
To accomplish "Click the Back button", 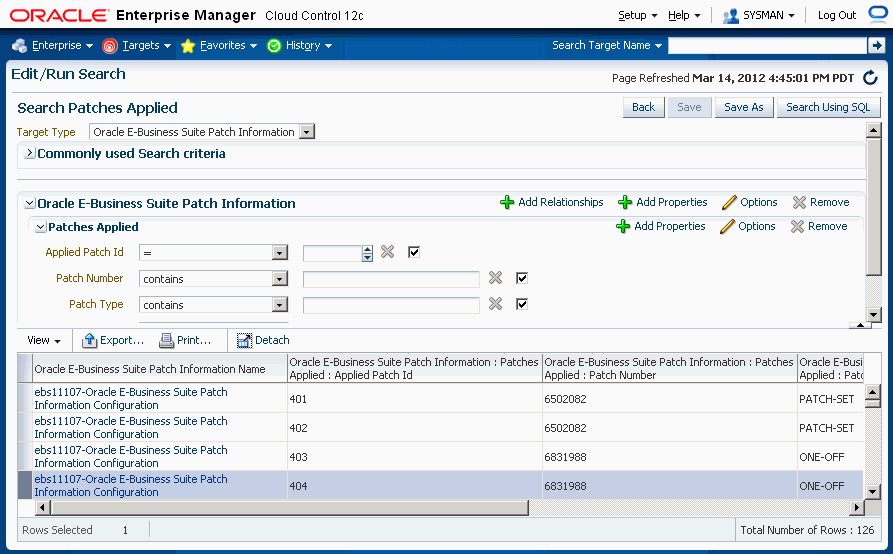I will (x=644, y=107).
